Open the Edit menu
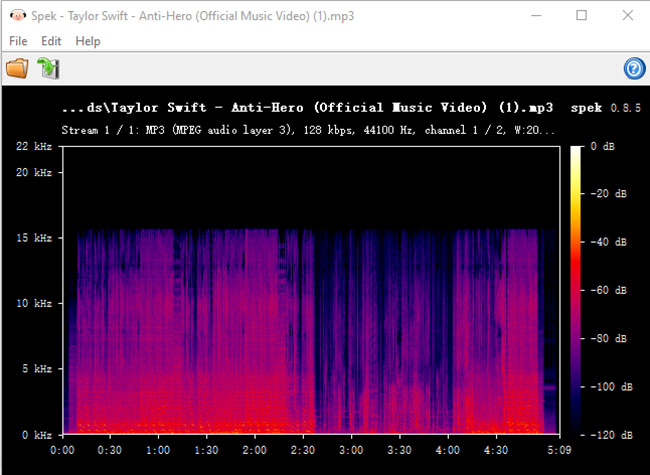Image resolution: width=650 pixels, height=475 pixels. (x=51, y=41)
